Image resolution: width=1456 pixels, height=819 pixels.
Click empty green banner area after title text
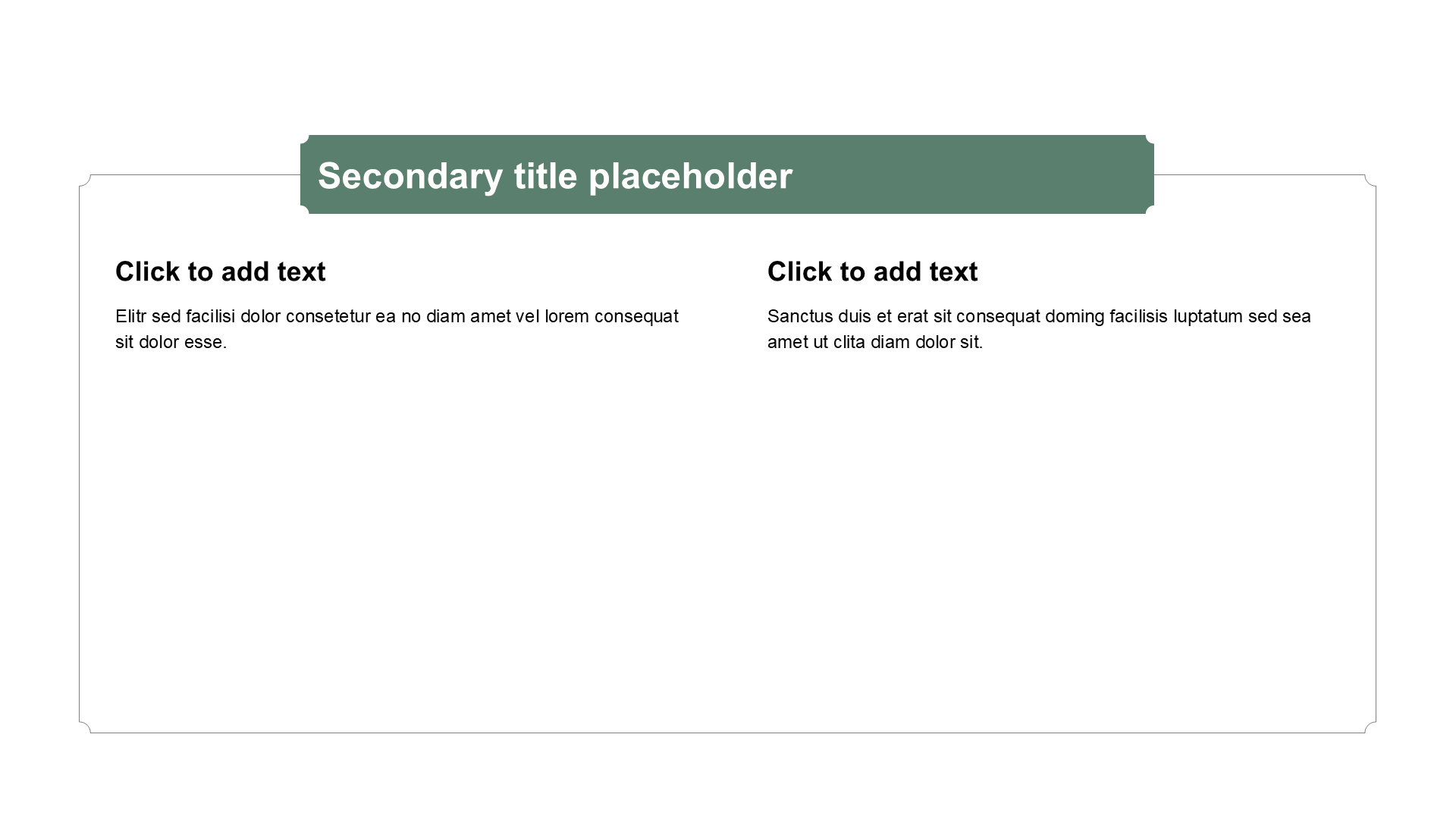click(x=971, y=176)
